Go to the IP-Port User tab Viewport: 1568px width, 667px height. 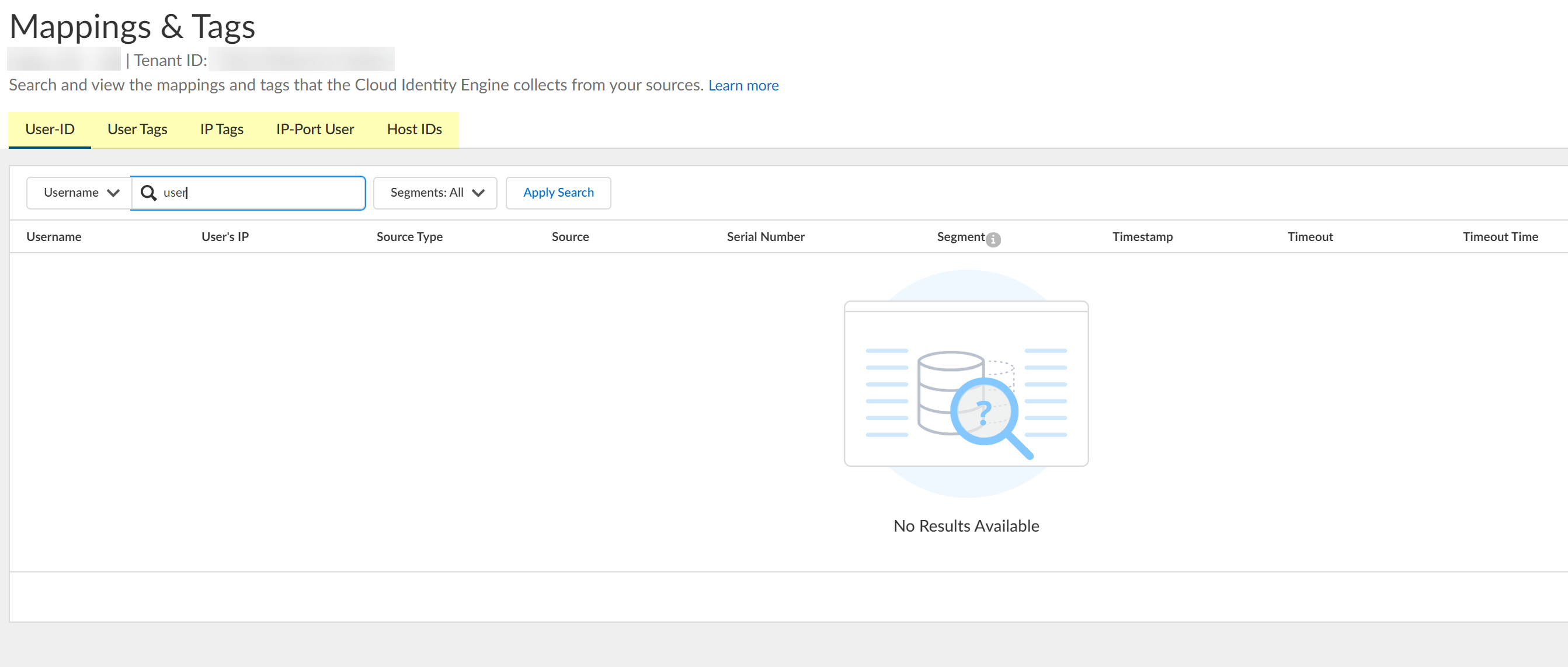tap(314, 129)
